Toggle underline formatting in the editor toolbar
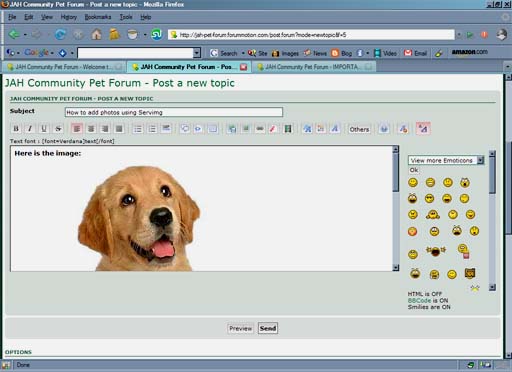Image resolution: width=512 pixels, height=372 pixels. point(44,129)
